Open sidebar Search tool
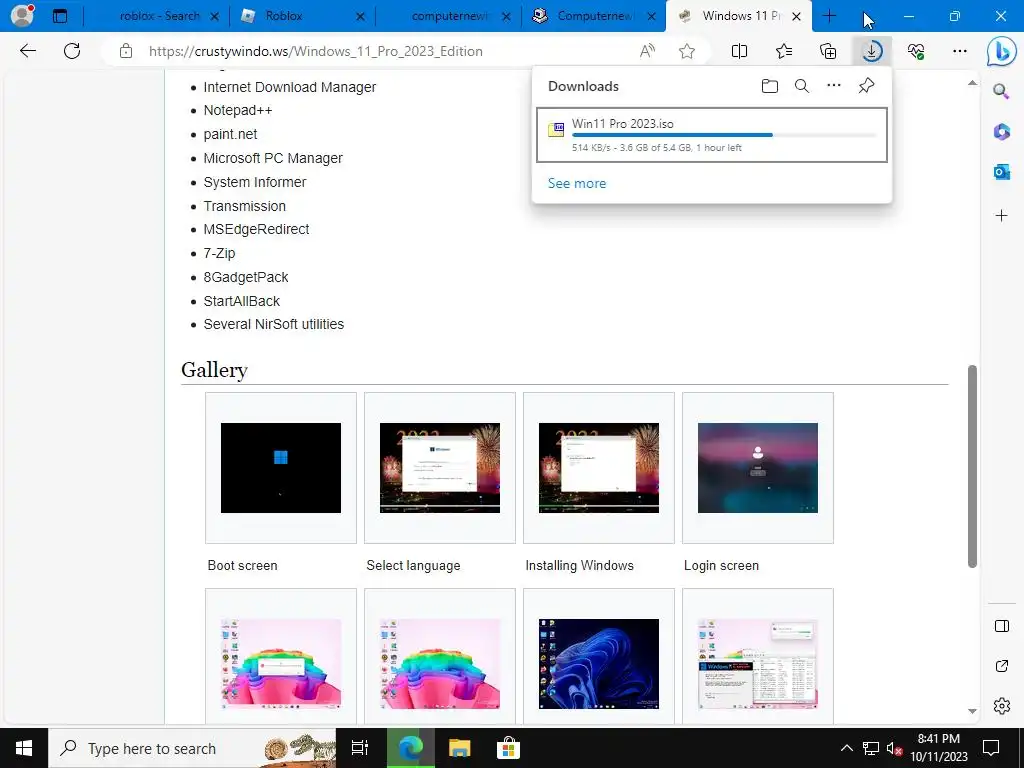Viewport: 1024px width, 768px height. [1001, 91]
